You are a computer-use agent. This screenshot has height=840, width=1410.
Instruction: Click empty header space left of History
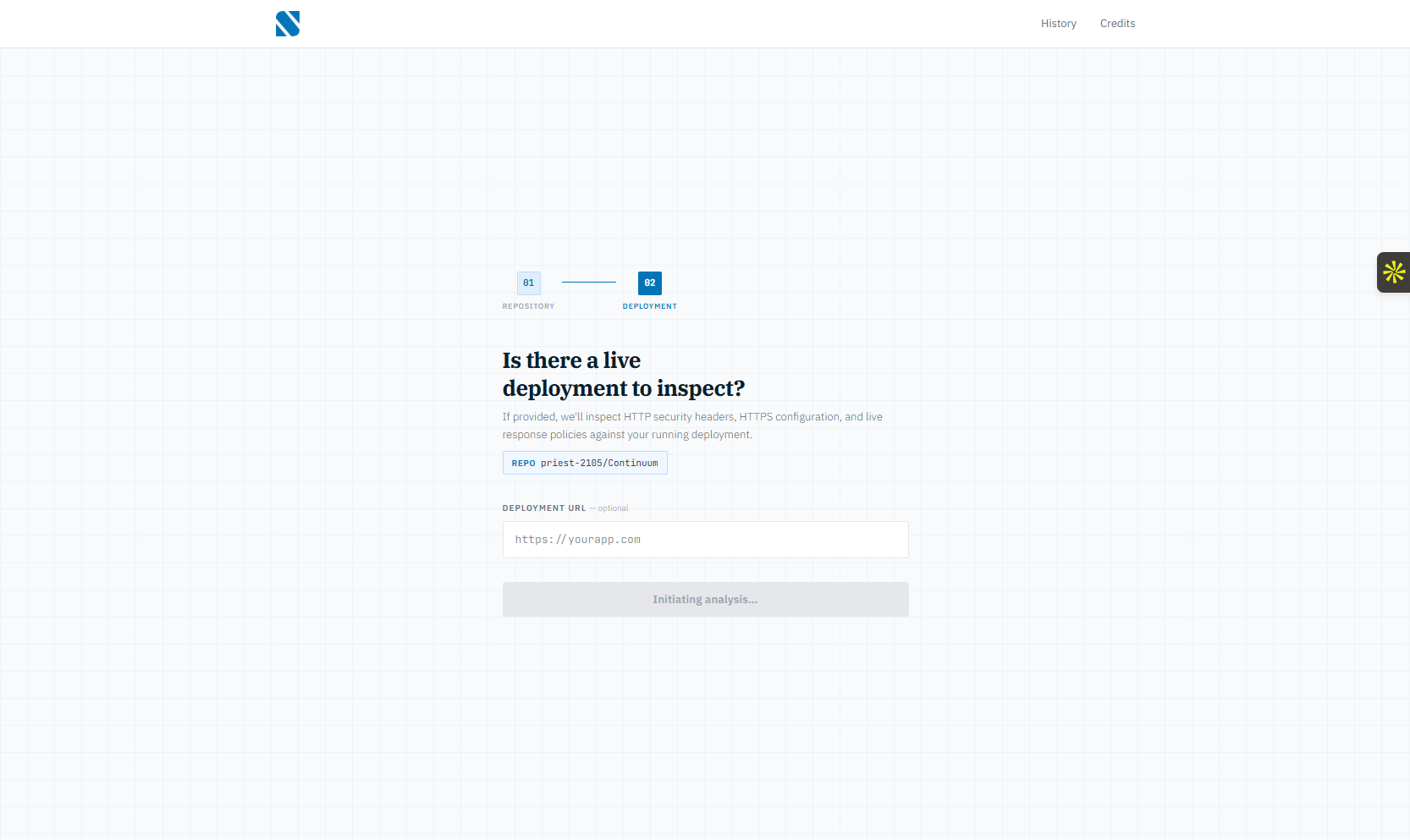click(x=677, y=24)
